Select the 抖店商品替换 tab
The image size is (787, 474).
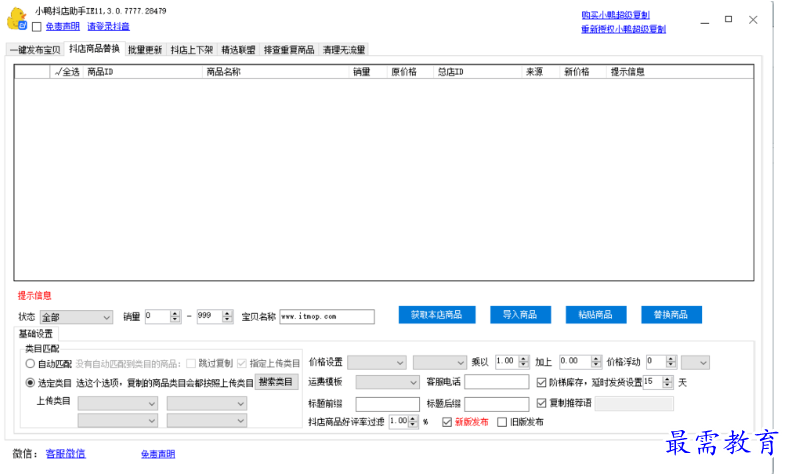(x=94, y=49)
